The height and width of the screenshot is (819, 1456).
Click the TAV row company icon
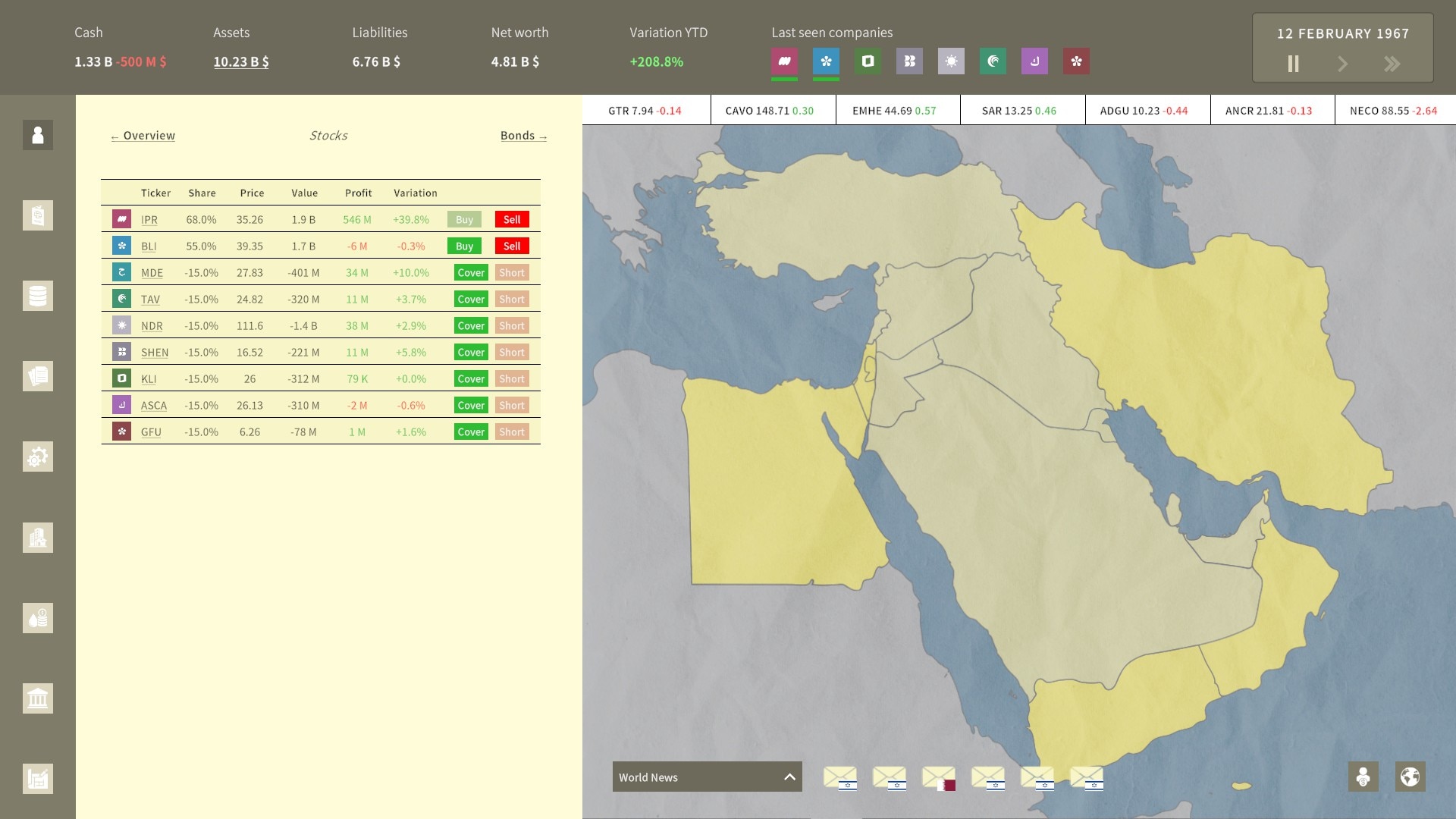coord(121,298)
